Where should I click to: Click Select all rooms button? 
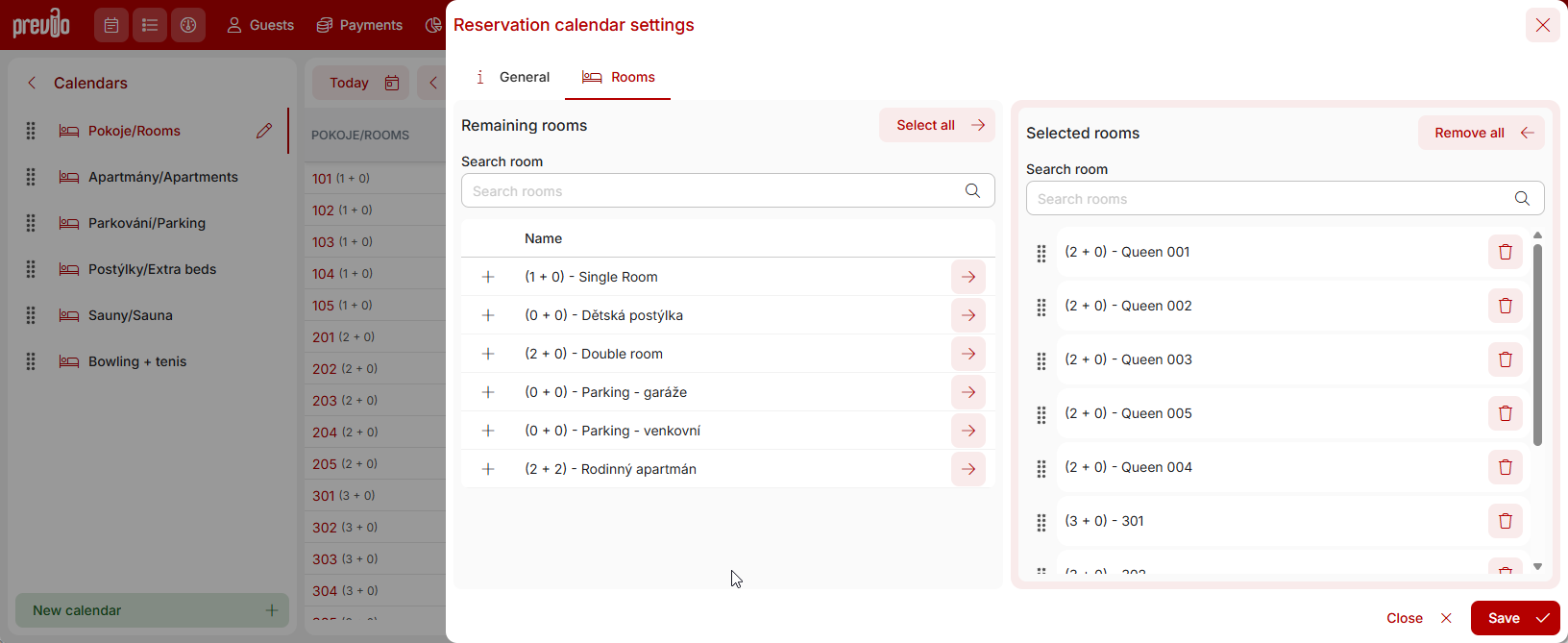tap(937, 125)
